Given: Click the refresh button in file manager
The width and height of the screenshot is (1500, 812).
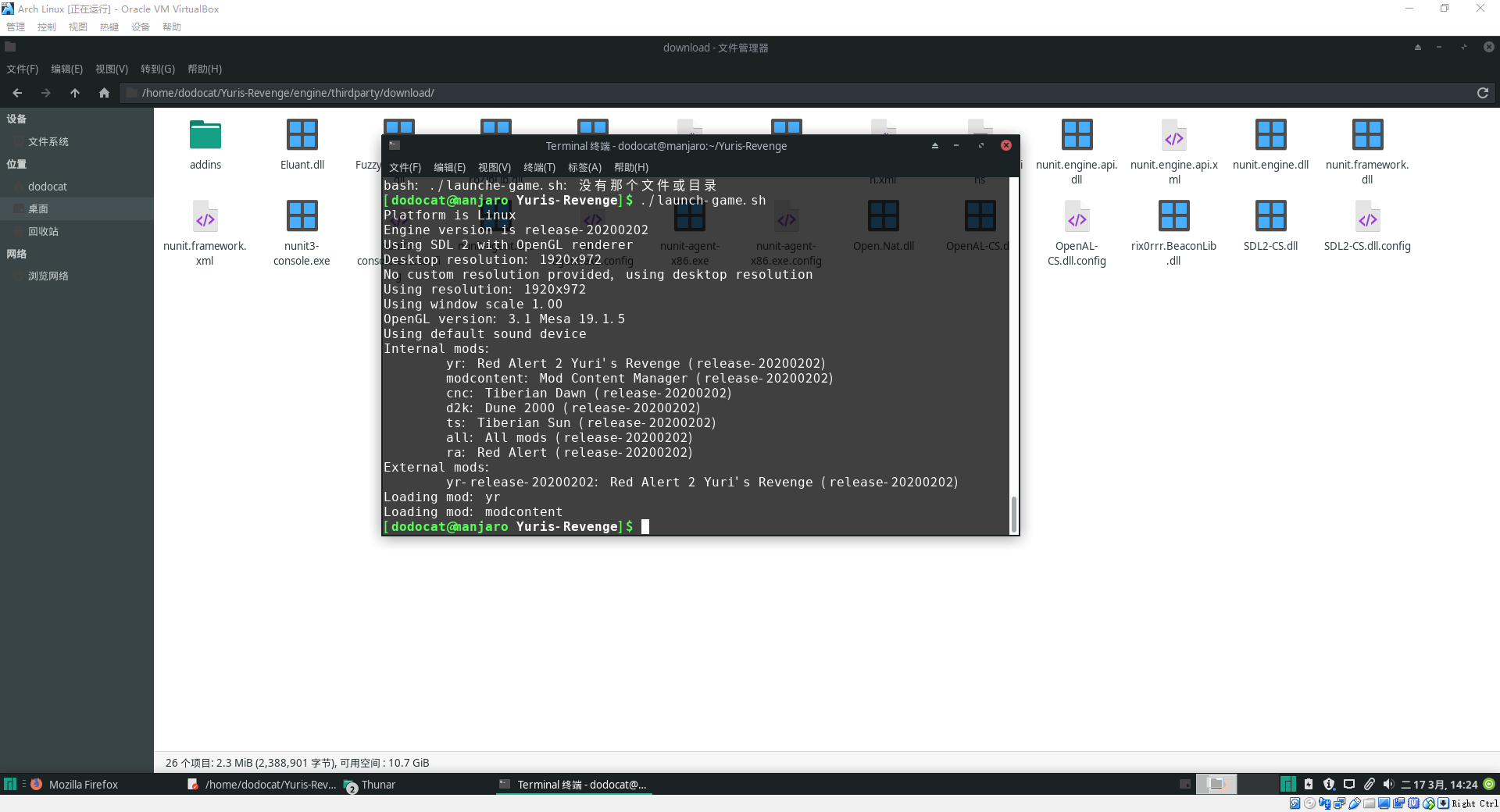Looking at the screenshot, I should point(1482,93).
